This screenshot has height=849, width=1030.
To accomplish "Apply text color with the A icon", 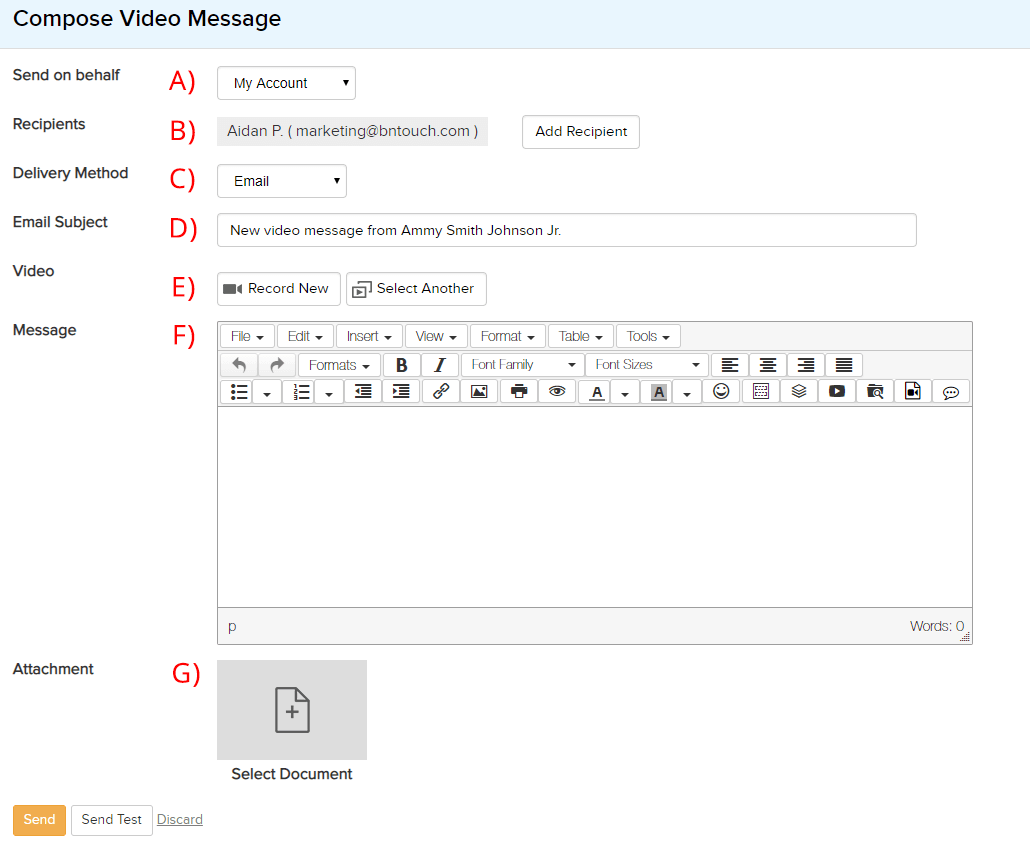I will [596, 392].
